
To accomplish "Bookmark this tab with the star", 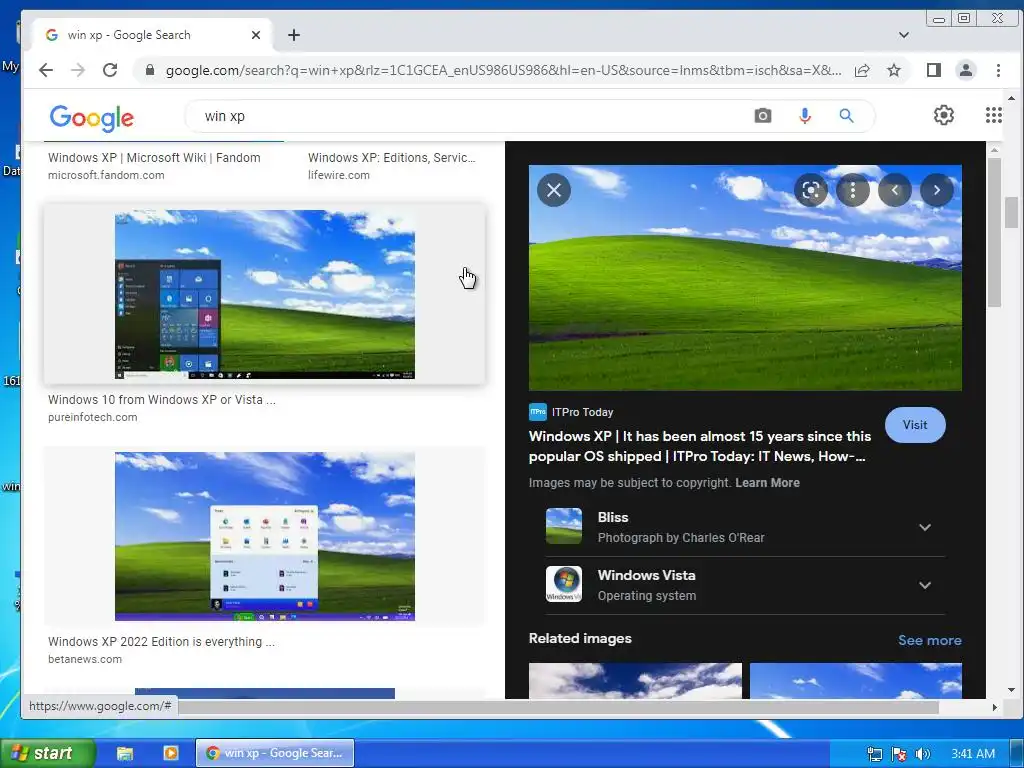I will click(894, 70).
